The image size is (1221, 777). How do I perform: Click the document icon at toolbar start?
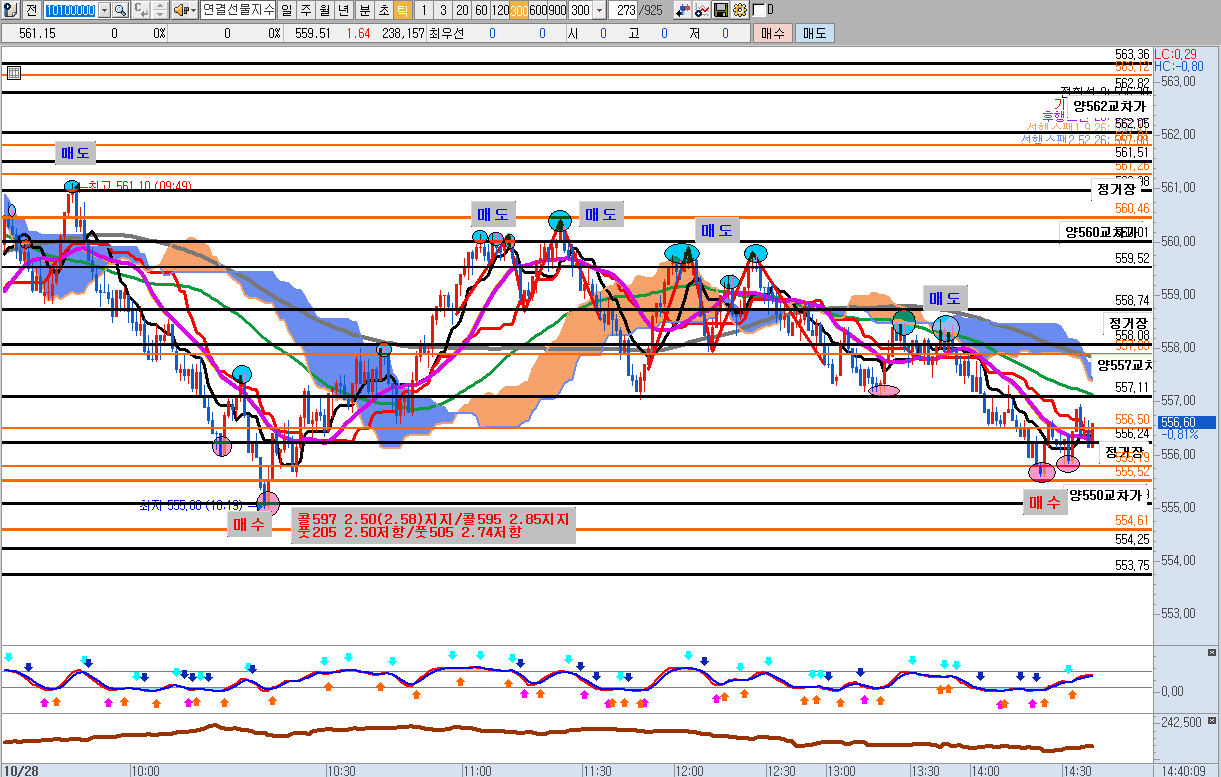(11, 10)
